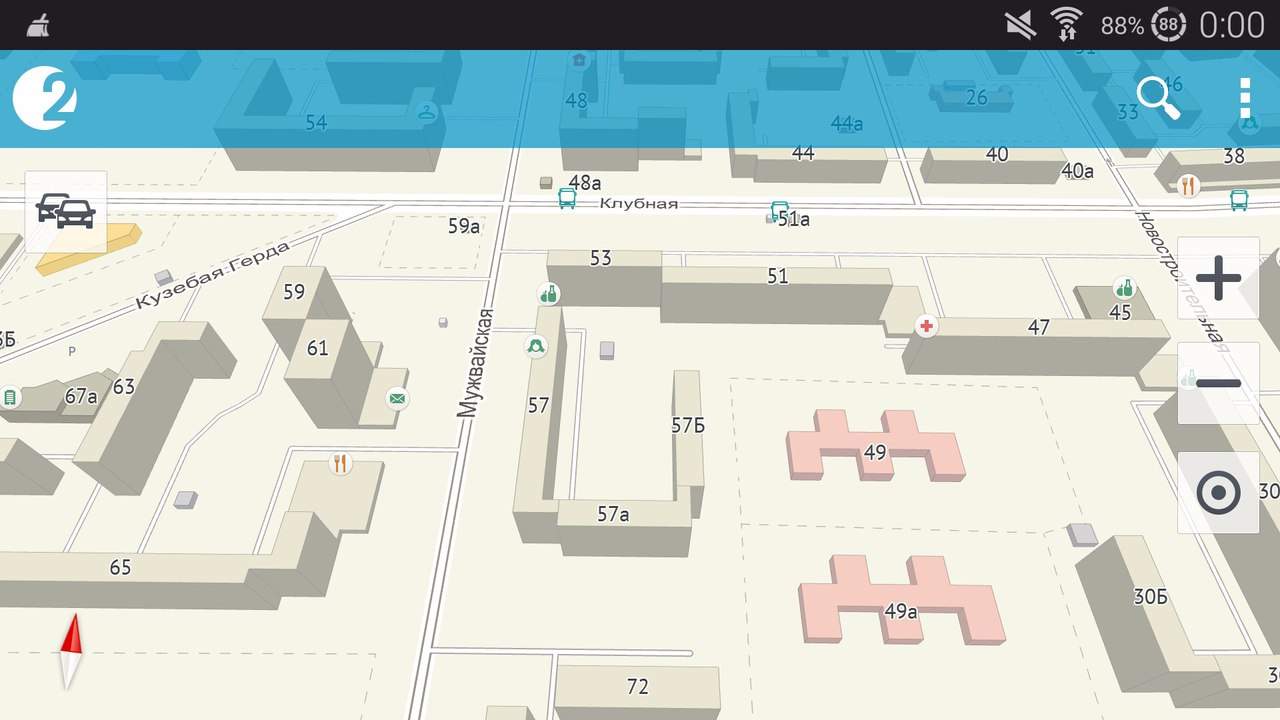Tap the parking P marker

click(71, 351)
